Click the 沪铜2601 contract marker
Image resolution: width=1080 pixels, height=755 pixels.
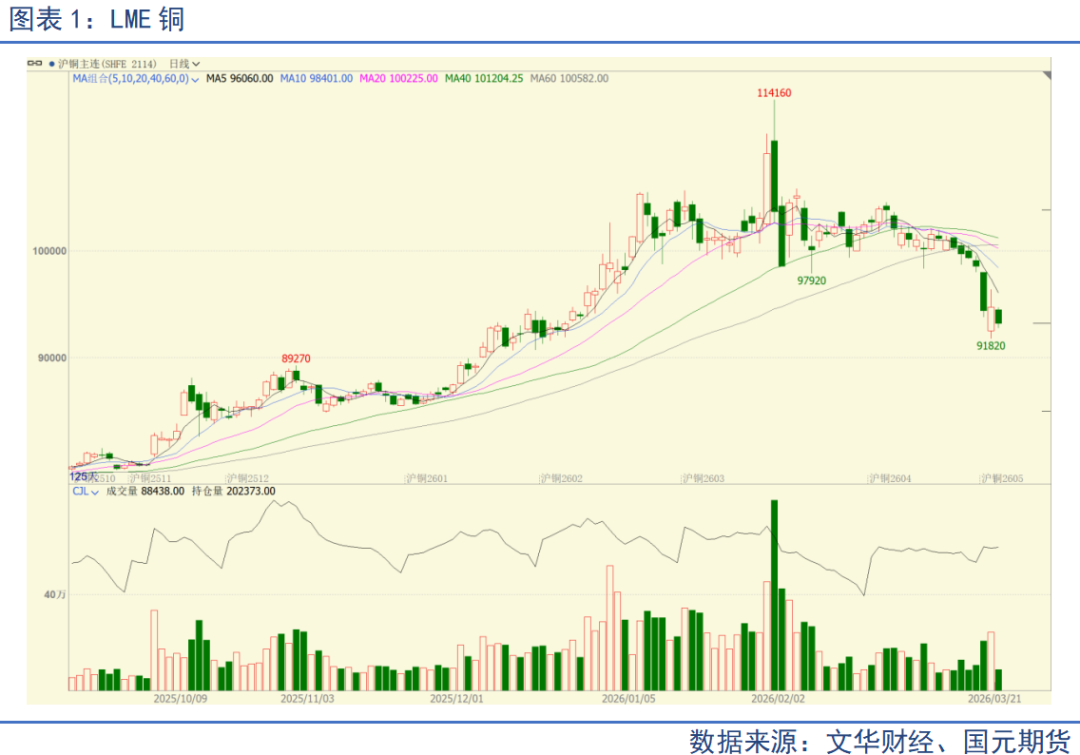click(426, 478)
